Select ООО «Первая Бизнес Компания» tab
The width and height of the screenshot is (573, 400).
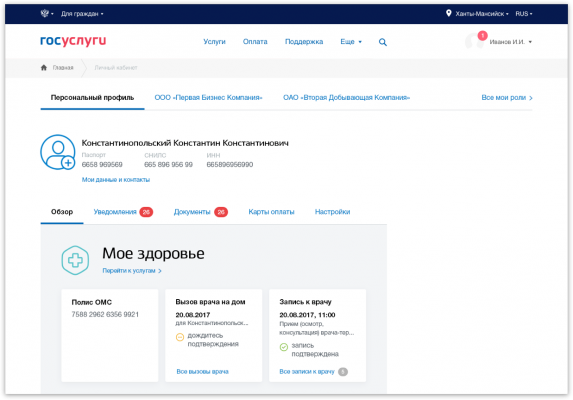(208, 98)
